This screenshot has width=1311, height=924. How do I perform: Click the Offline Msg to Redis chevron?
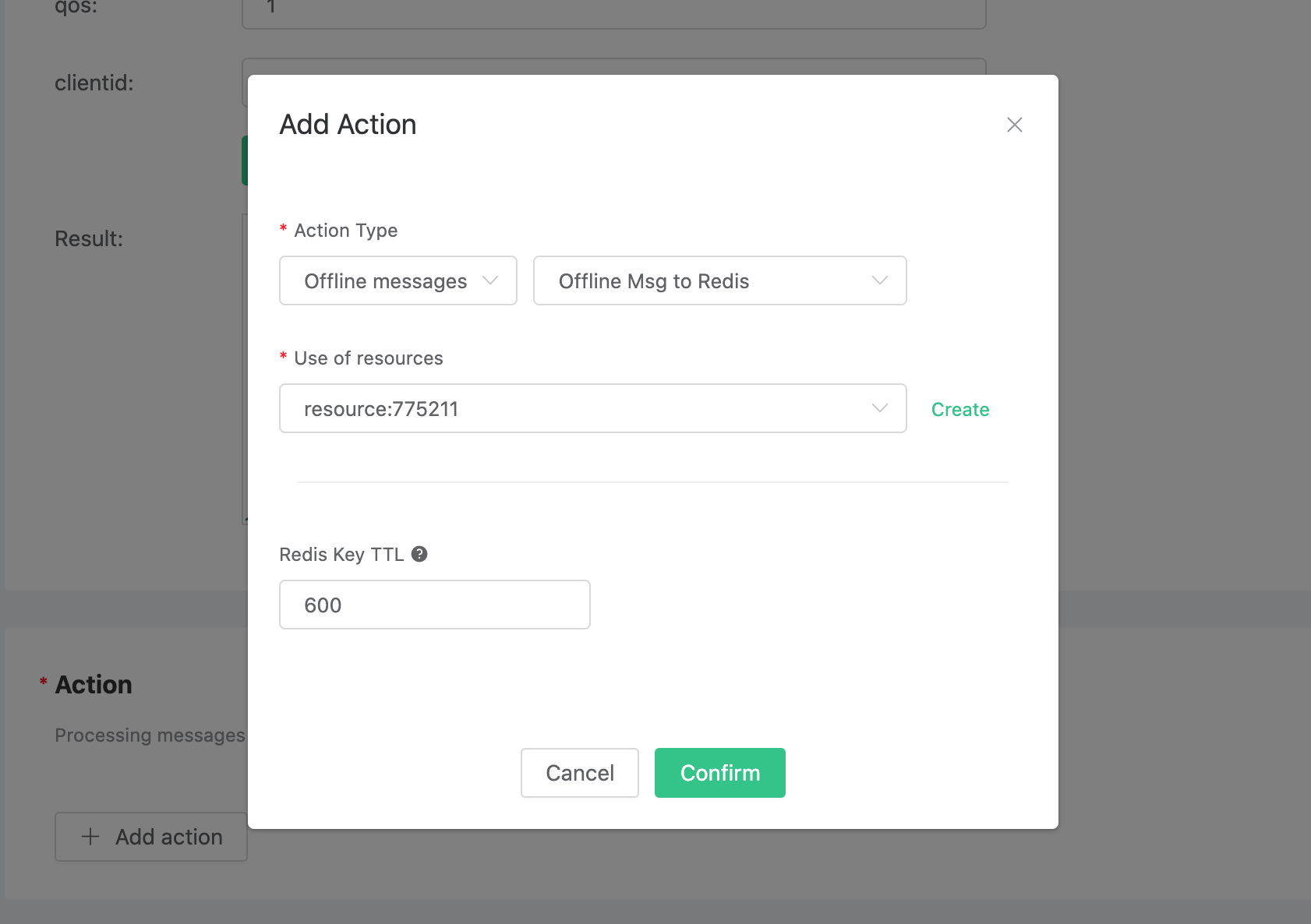click(879, 280)
